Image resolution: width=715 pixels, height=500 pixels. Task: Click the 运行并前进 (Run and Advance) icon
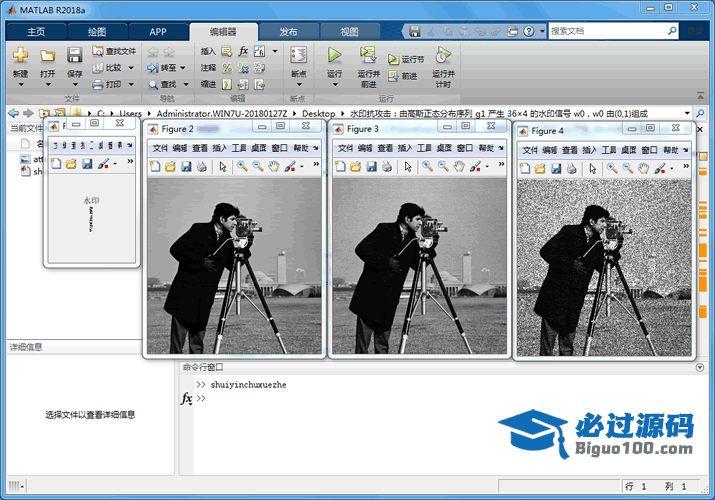(x=368, y=55)
